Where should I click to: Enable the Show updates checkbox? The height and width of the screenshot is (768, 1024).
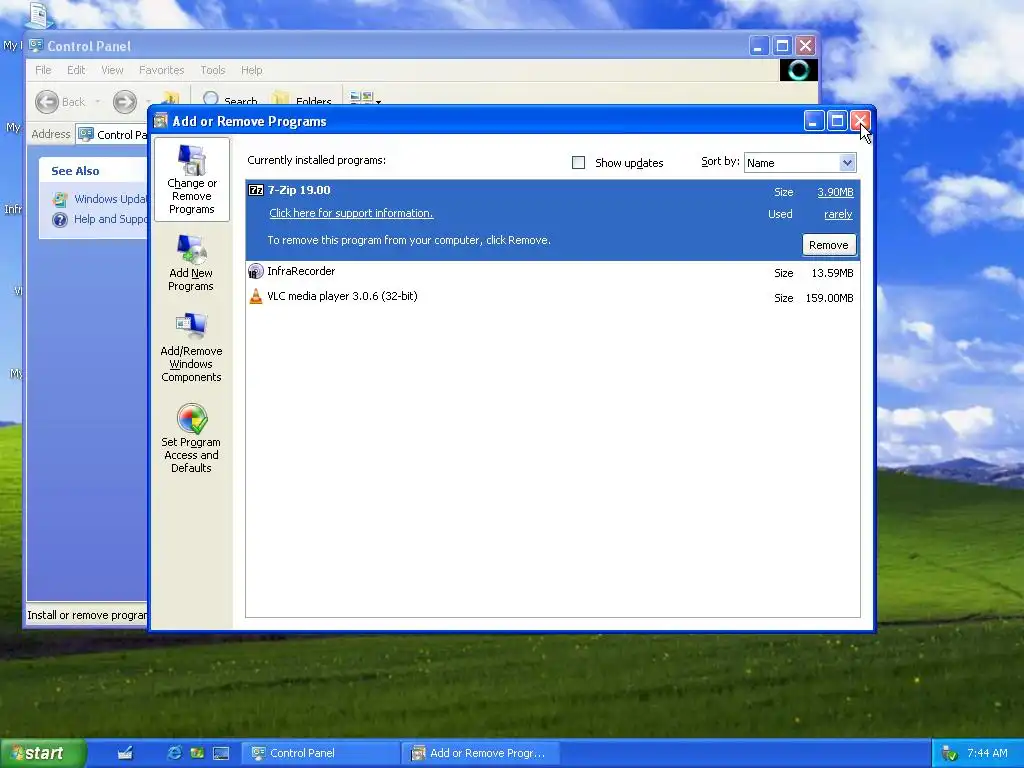(x=579, y=163)
